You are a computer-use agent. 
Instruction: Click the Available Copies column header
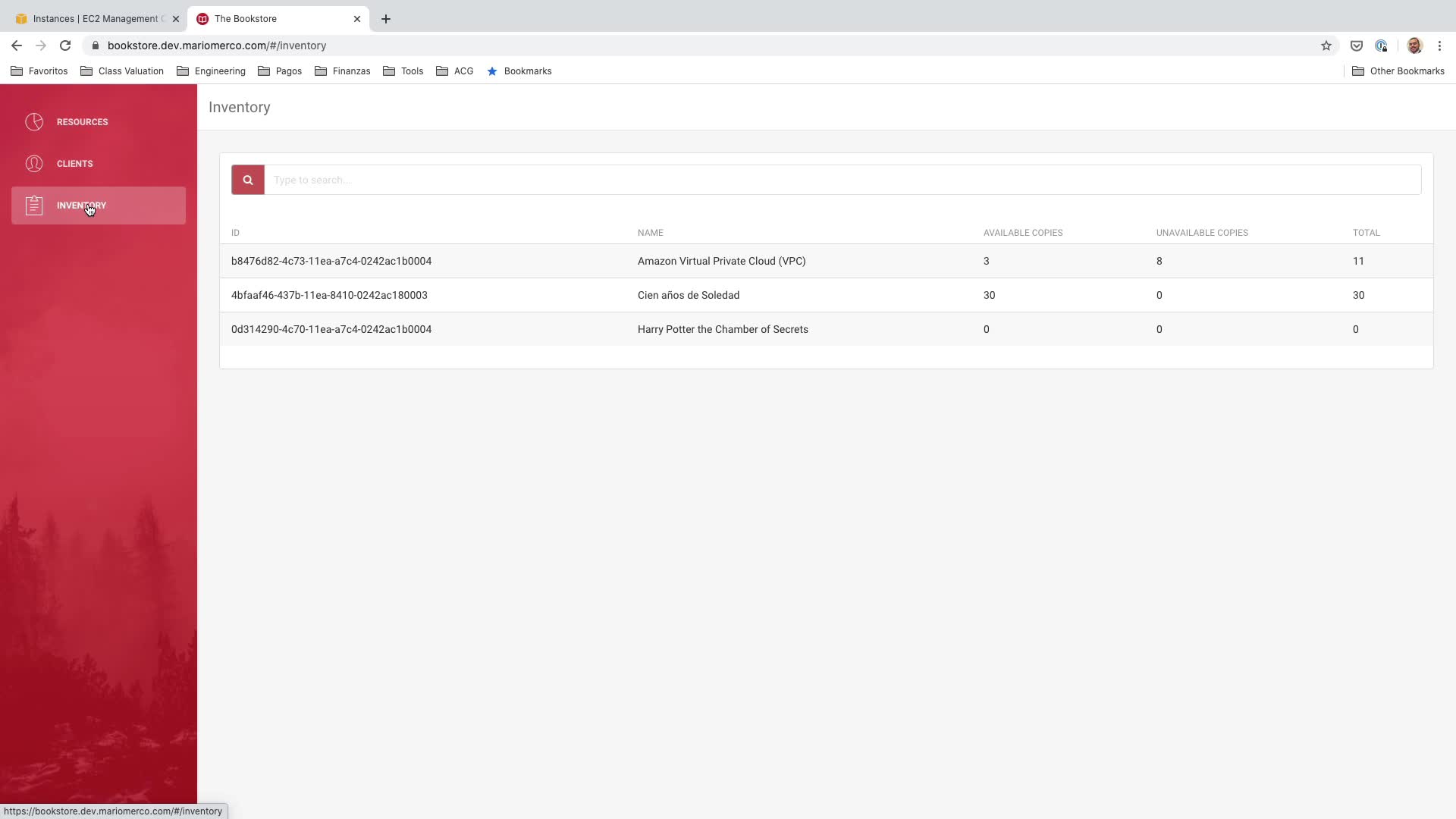click(x=1022, y=233)
